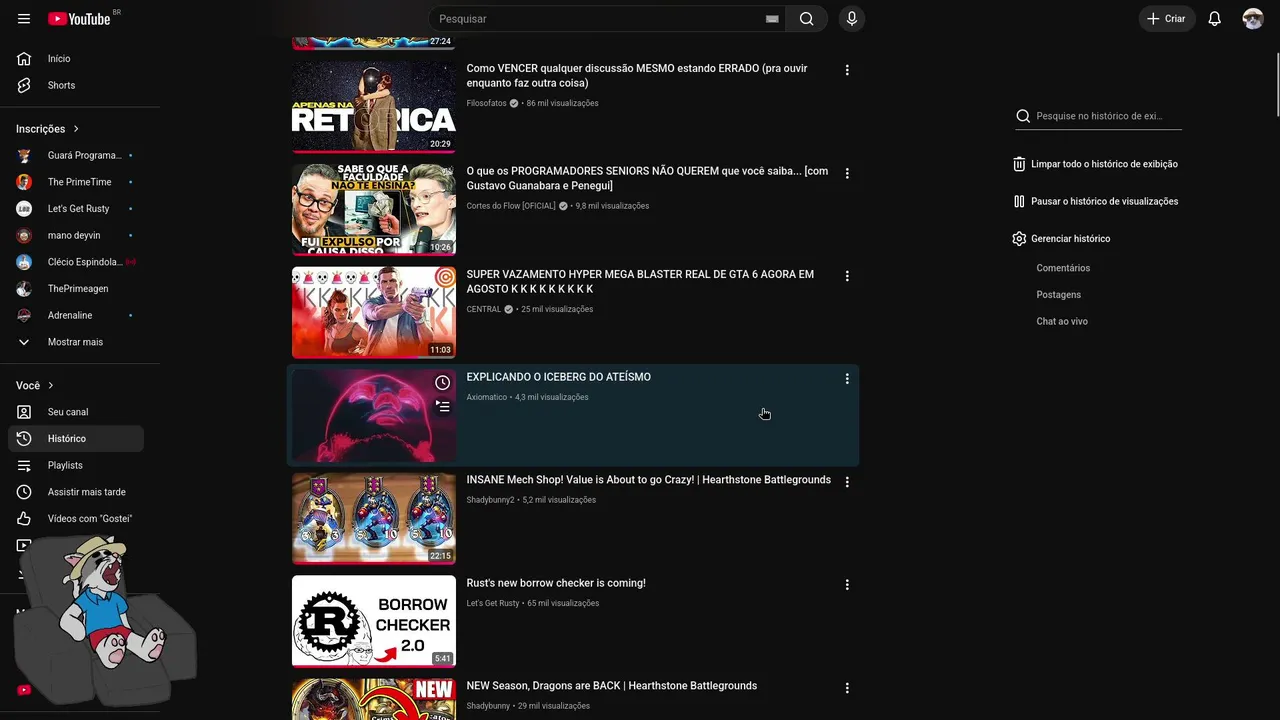
Task: Open title "INSANE Mech Shop!"
Action: point(648,480)
